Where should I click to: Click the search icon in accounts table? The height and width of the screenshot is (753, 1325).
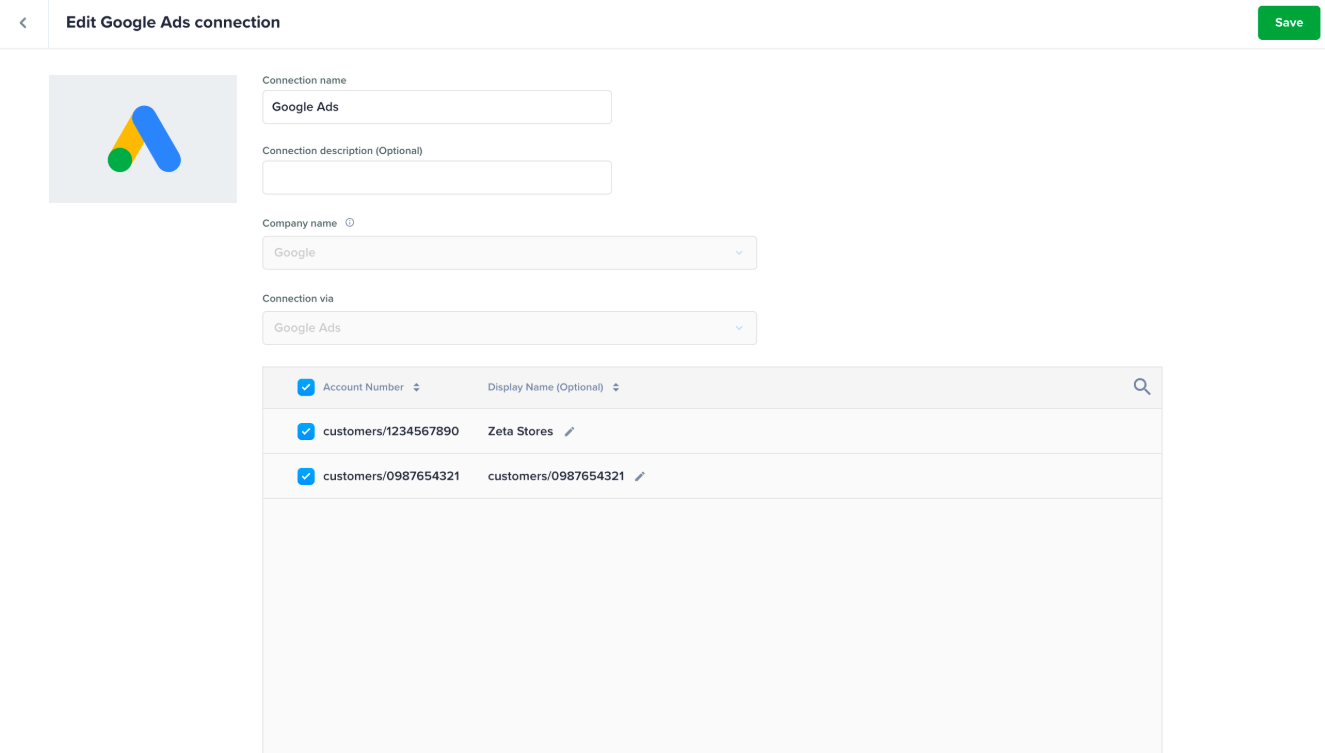1141,387
